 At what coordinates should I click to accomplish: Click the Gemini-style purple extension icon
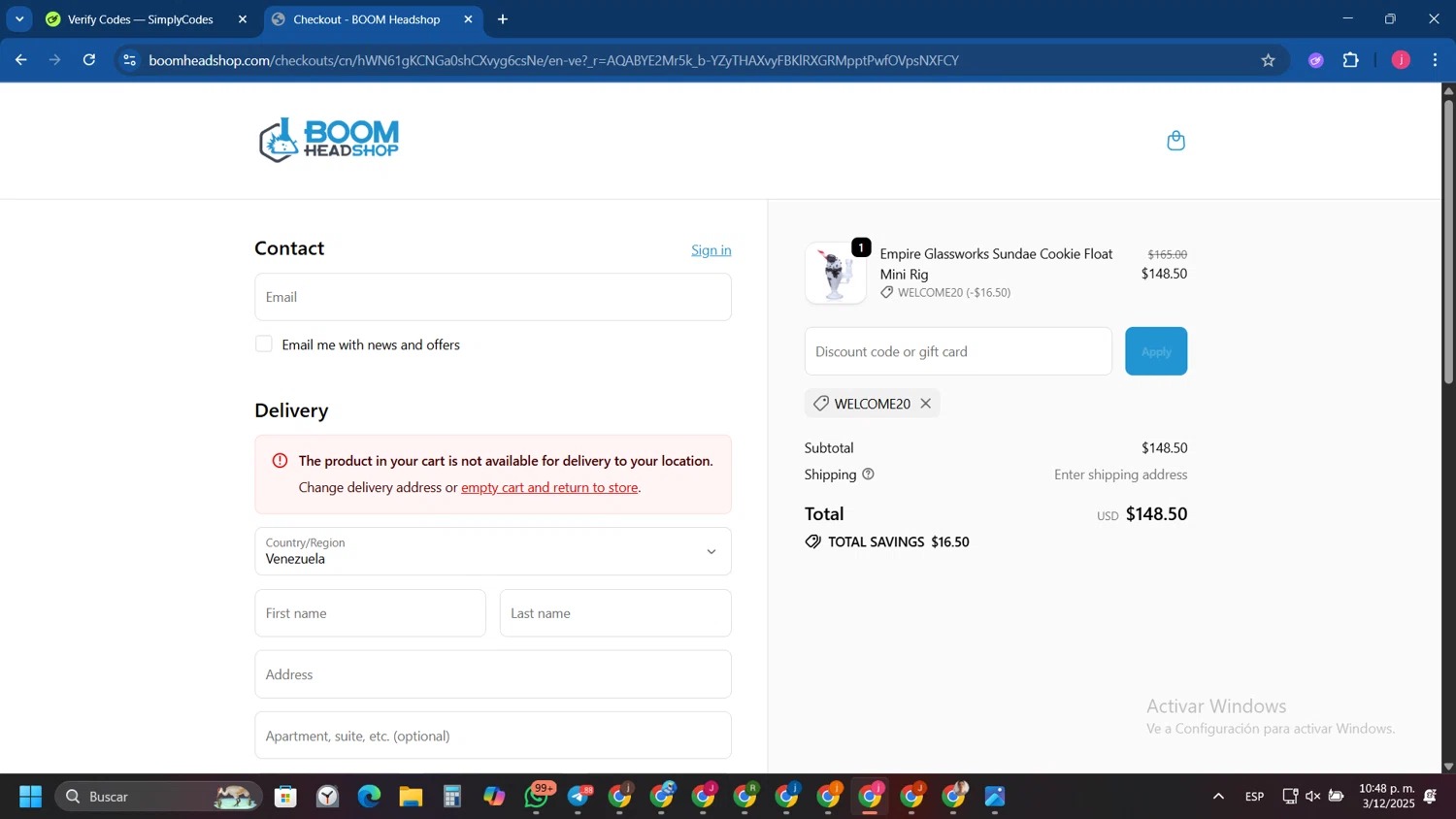pyautogui.click(x=1315, y=60)
